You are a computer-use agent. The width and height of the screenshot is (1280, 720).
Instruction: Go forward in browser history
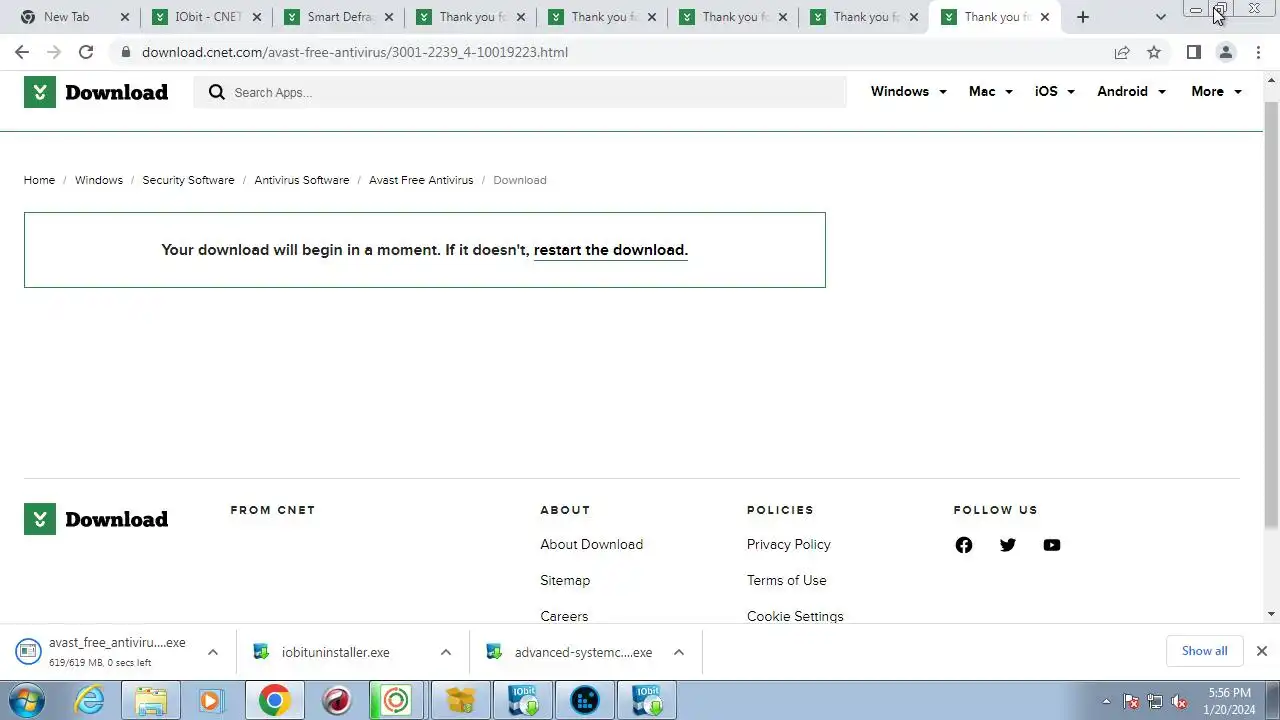click(x=54, y=52)
